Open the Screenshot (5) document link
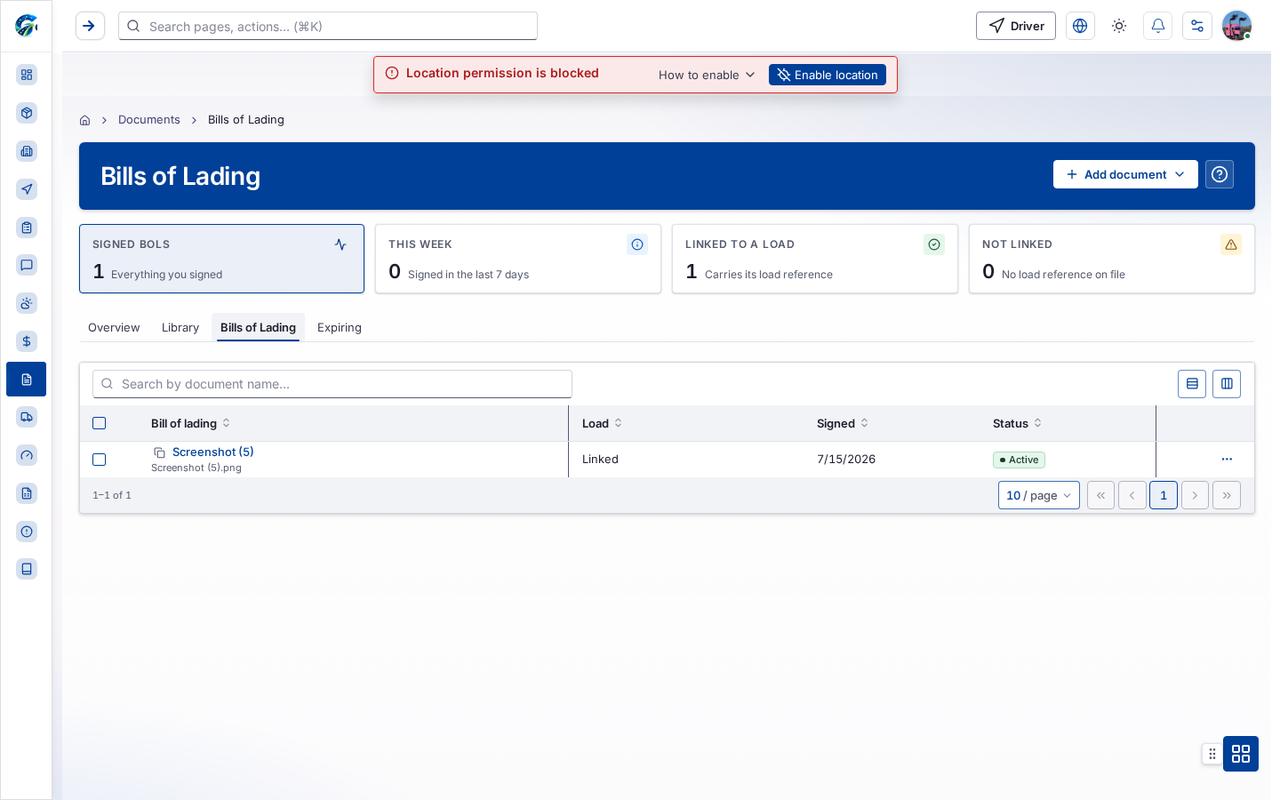The height and width of the screenshot is (800, 1280). (213, 452)
